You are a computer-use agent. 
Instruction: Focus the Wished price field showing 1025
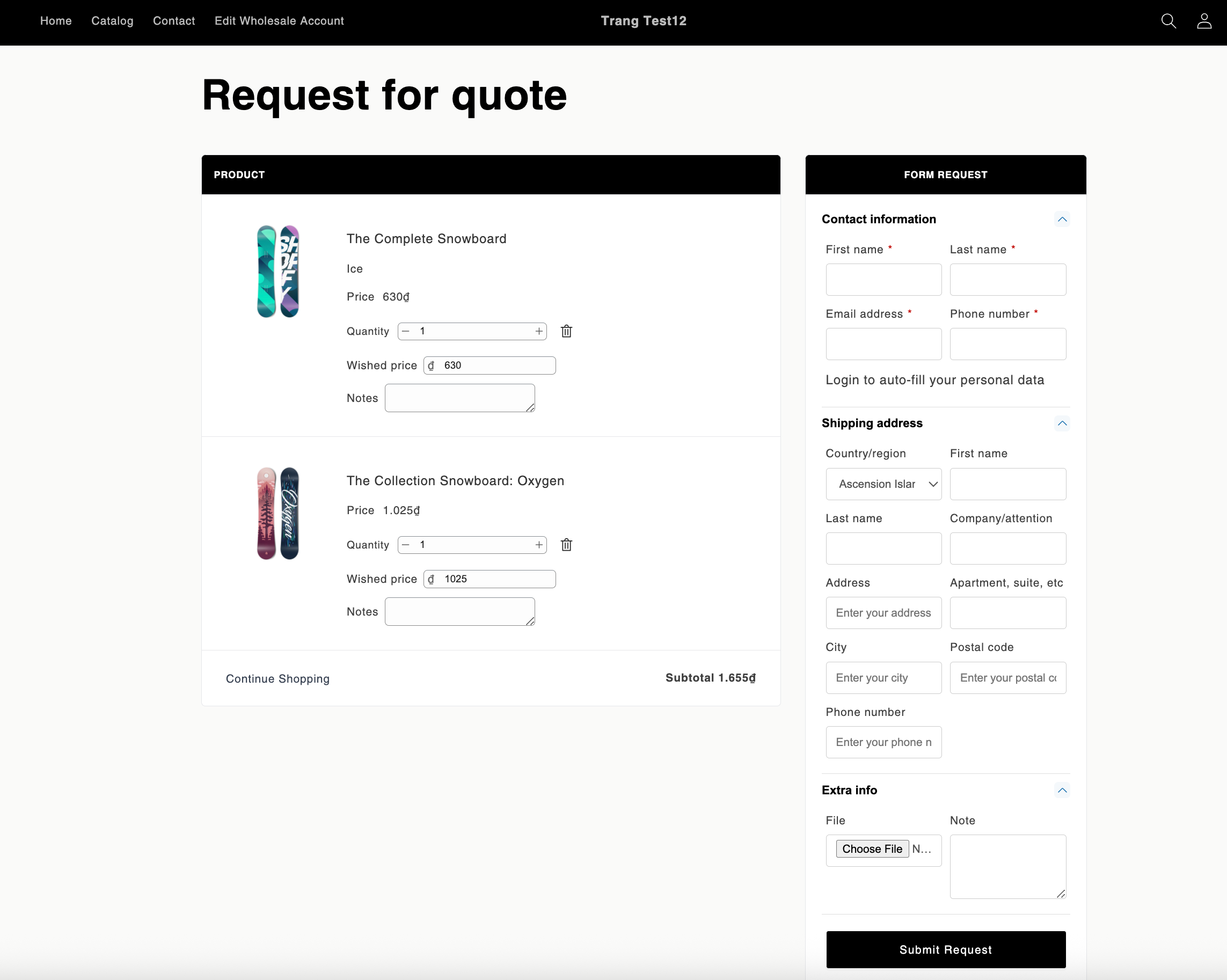[490, 579]
